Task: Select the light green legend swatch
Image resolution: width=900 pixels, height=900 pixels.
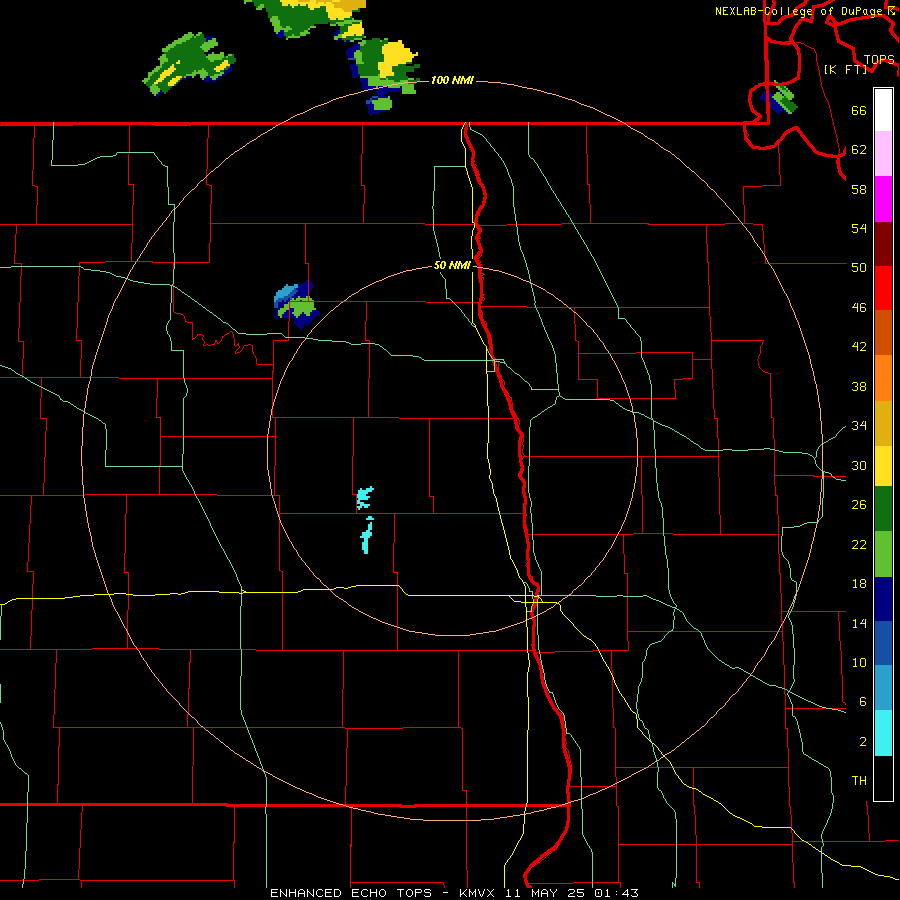Action: [x=883, y=554]
